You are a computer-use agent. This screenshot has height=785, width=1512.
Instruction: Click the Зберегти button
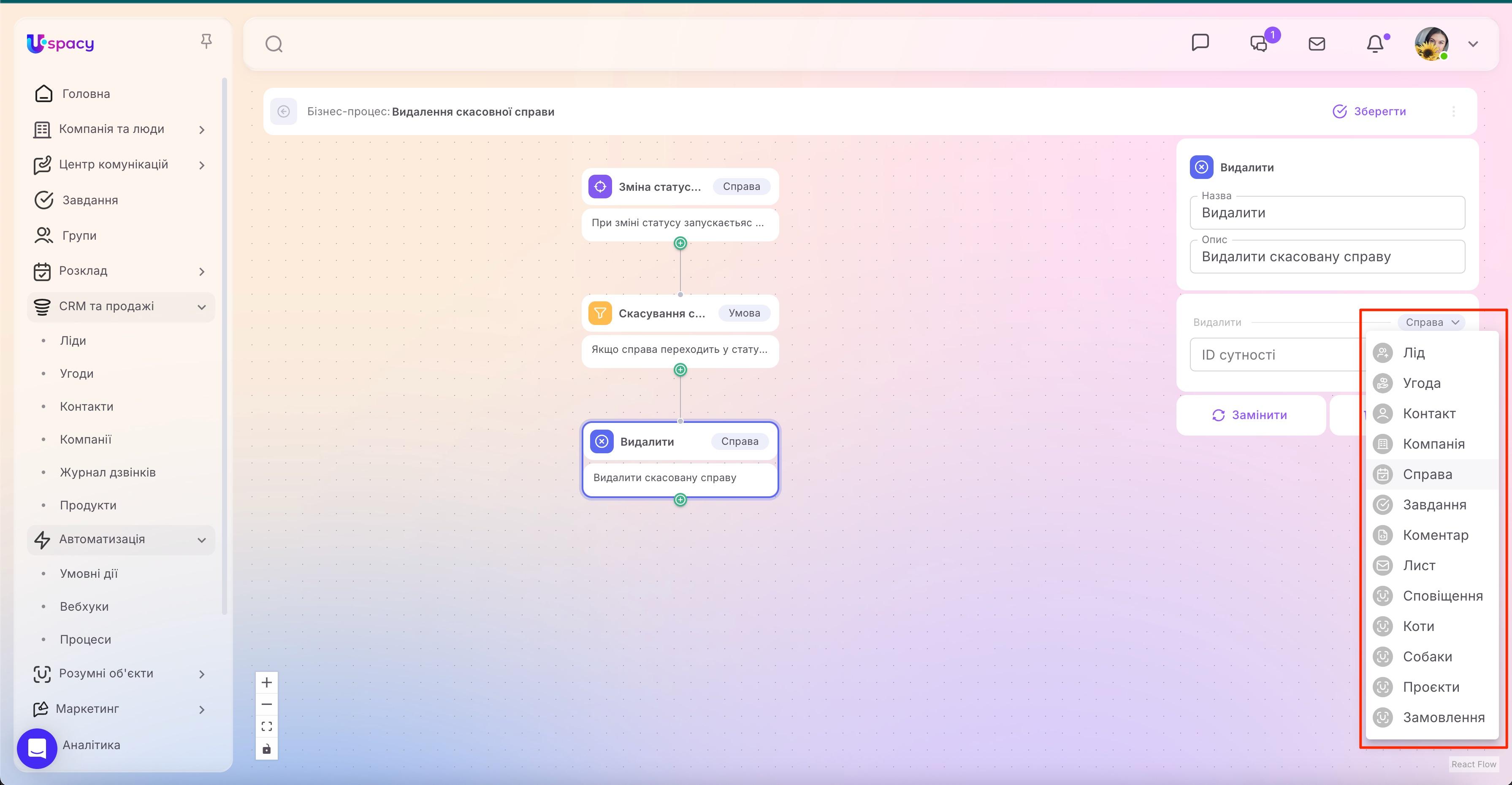[1370, 111]
